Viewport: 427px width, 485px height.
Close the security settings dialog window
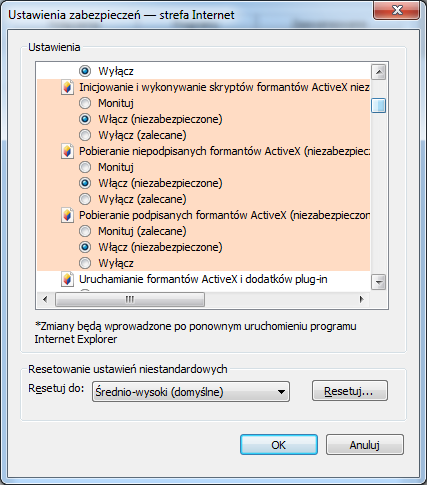(x=397, y=11)
